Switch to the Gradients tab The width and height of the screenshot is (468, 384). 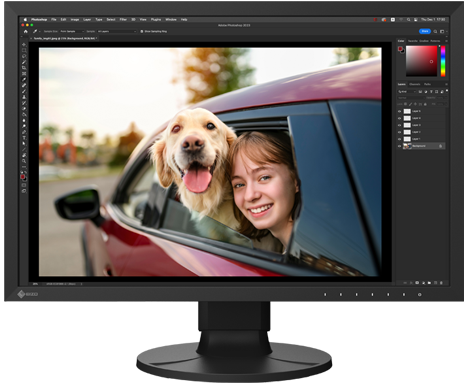424,41
